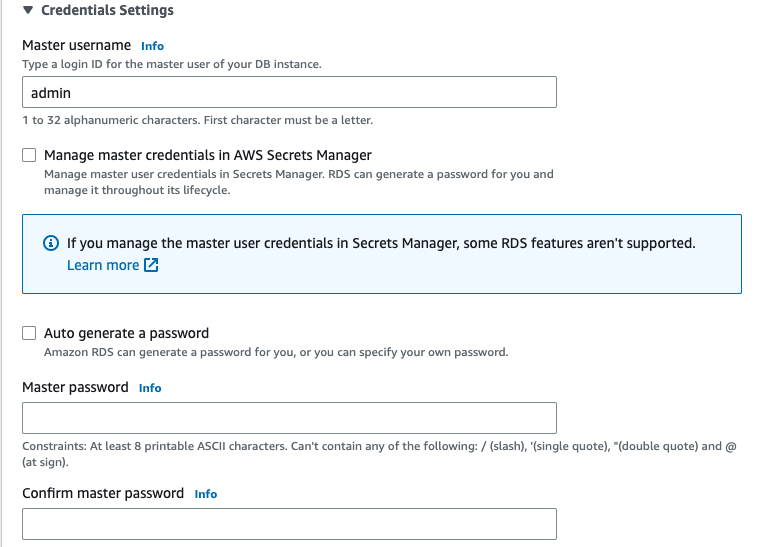This screenshot has width=761, height=547.
Task: Tick the Auto generate a password checkbox
Action: pyautogui.click(x=29, y=333)
